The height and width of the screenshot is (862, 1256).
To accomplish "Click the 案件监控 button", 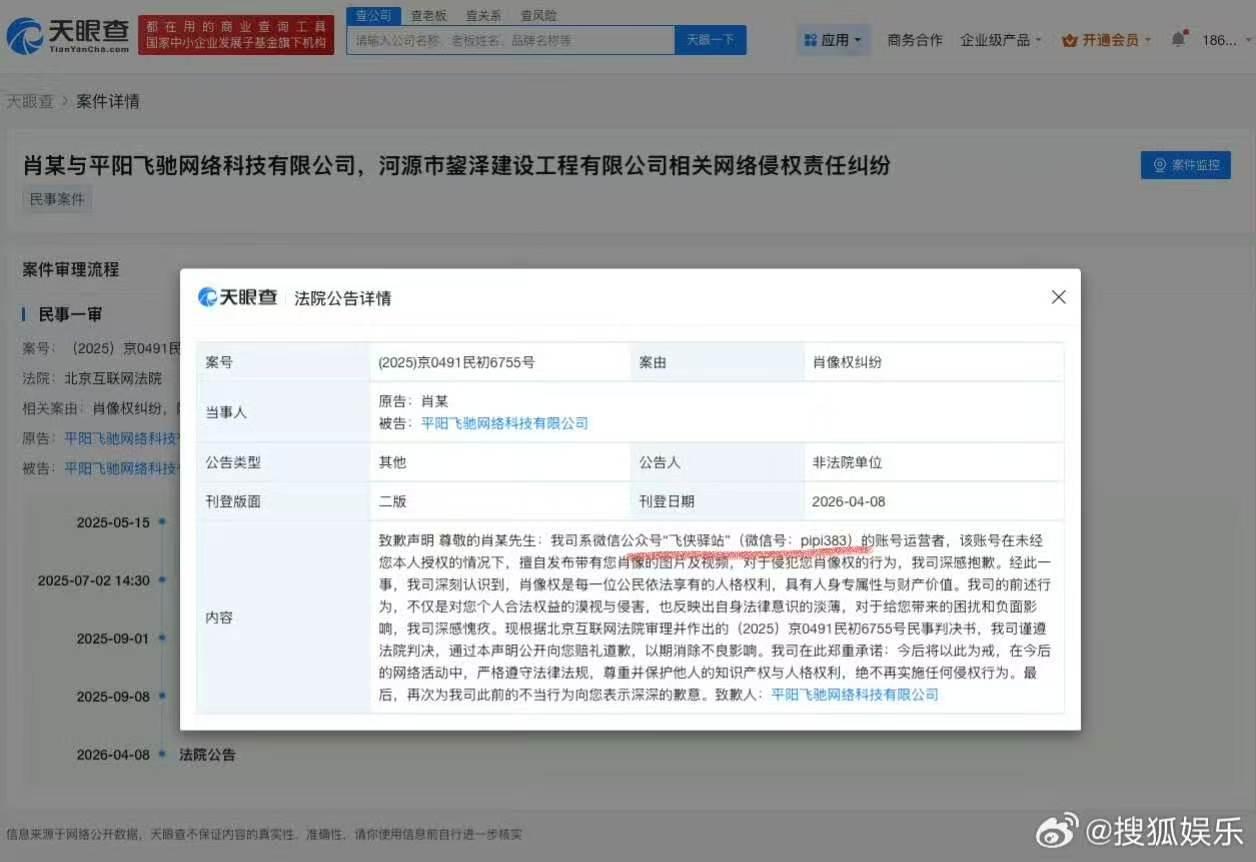I will (1186, 165).
